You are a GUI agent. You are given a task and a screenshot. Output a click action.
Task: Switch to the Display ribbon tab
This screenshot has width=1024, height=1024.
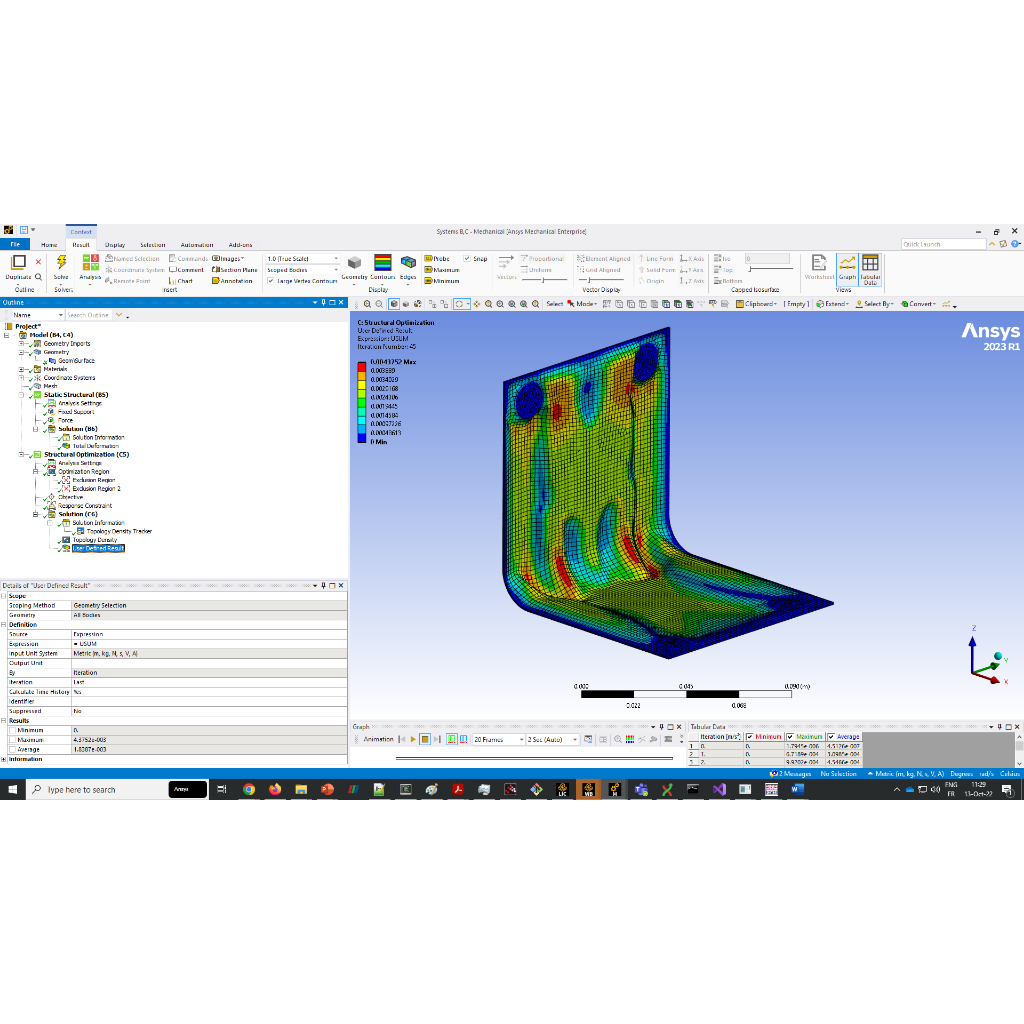pyautogui.click(x=115, y=245)
